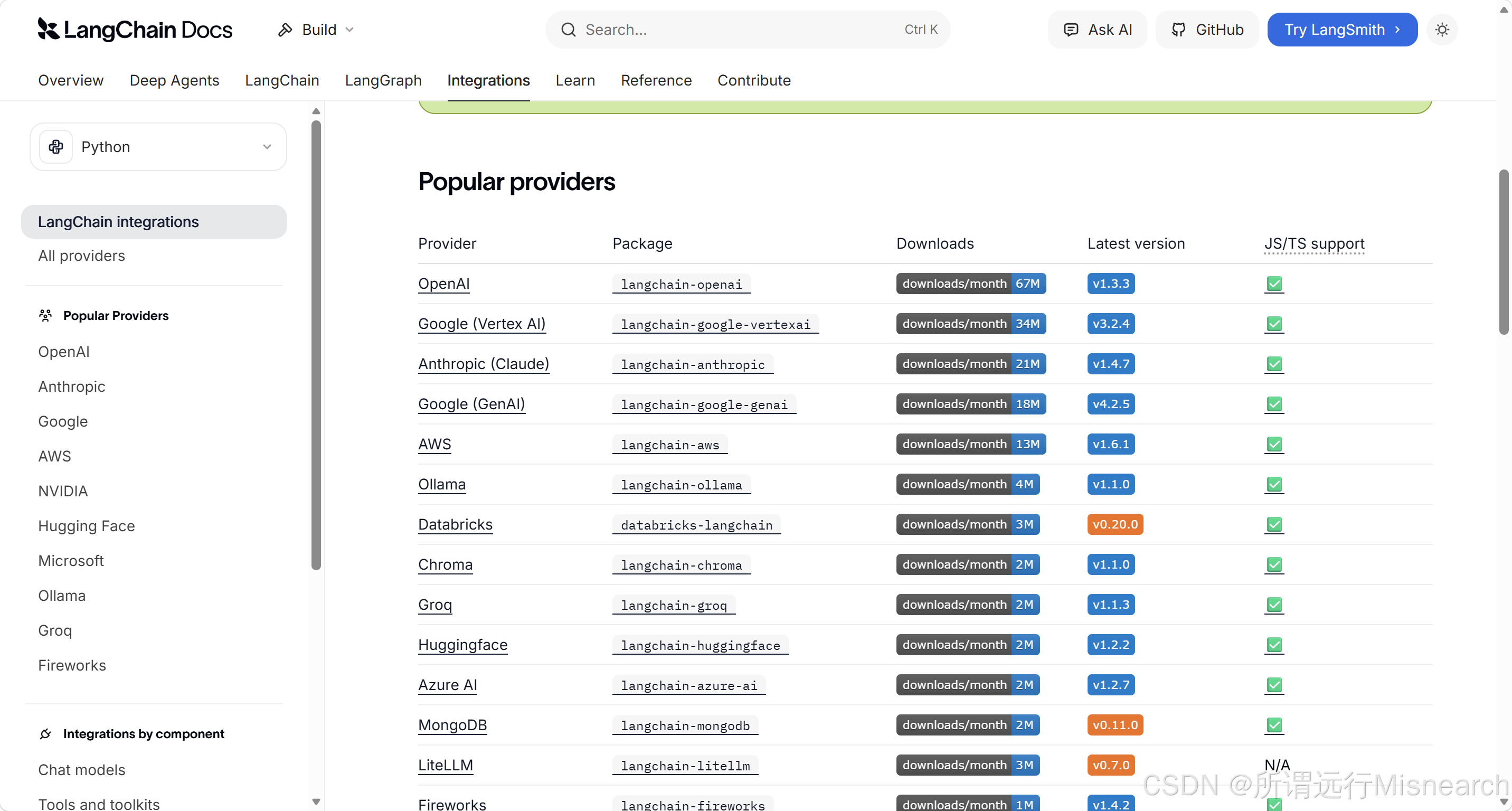Open the Databricks provider link
Image resolution: width=1512 pixels, height=811 pixels.
point(456,525)
